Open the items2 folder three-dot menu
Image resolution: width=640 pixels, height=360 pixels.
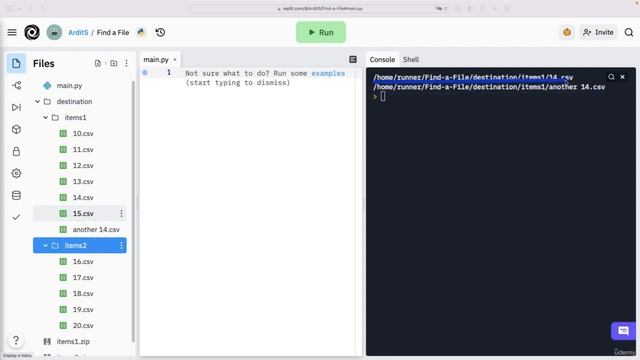[x=121, y=245]
